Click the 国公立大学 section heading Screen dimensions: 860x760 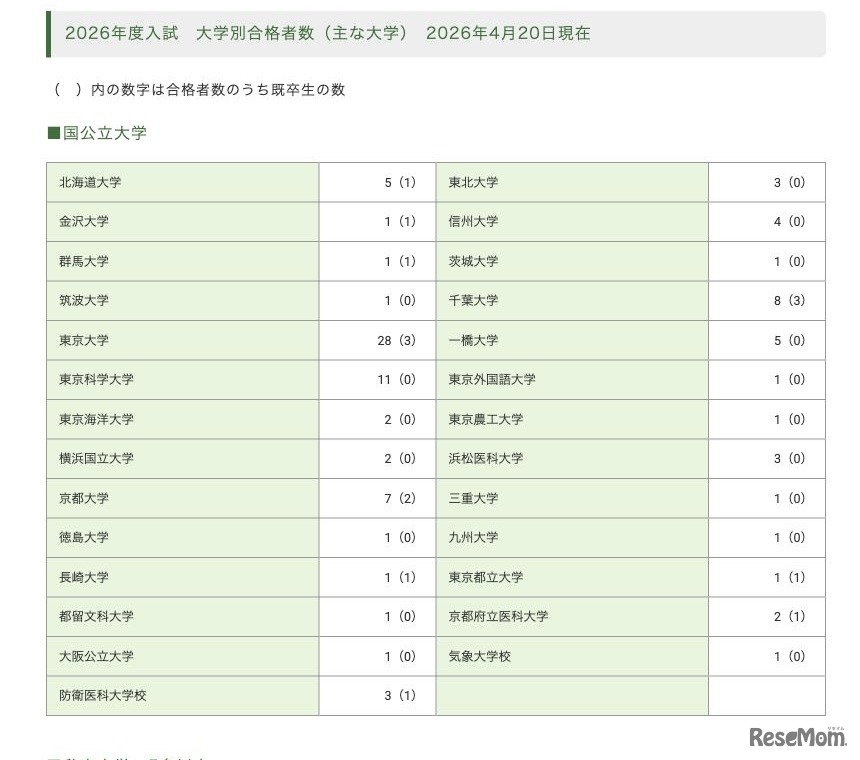[x=98, y=133]
